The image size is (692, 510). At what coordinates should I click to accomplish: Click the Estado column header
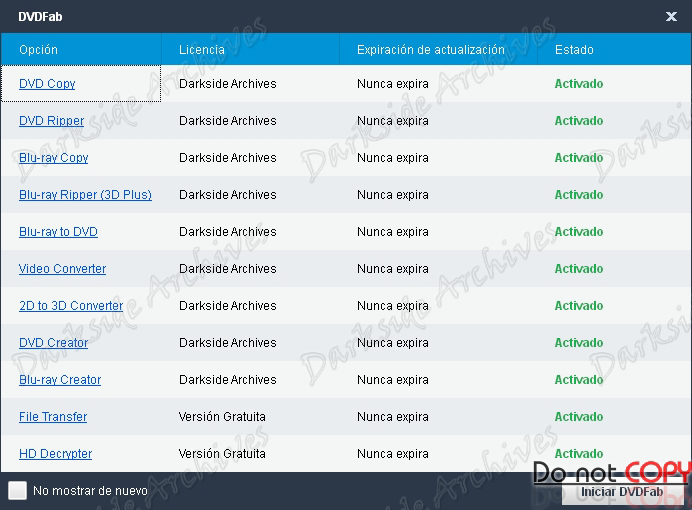tap(614, 49)
